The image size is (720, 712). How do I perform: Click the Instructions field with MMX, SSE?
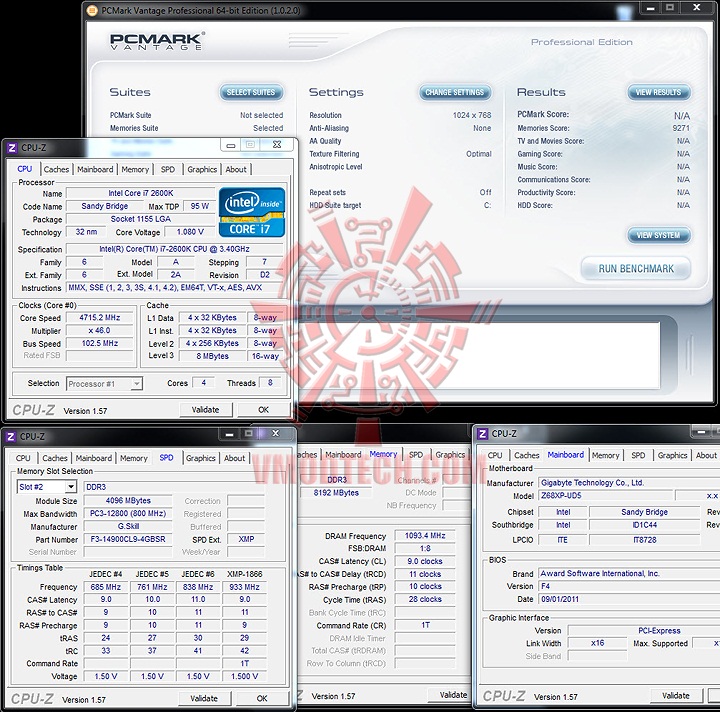pyautogui.click(x=174, y=287)
